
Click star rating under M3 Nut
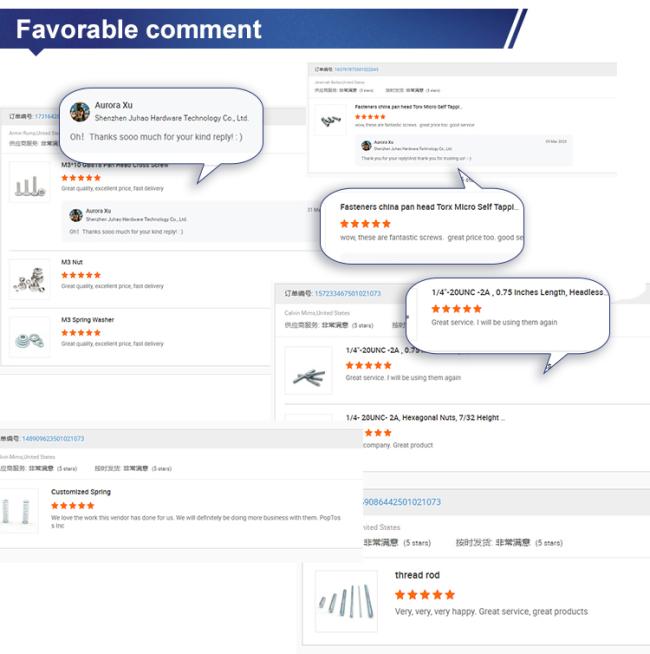coord(81,275)
